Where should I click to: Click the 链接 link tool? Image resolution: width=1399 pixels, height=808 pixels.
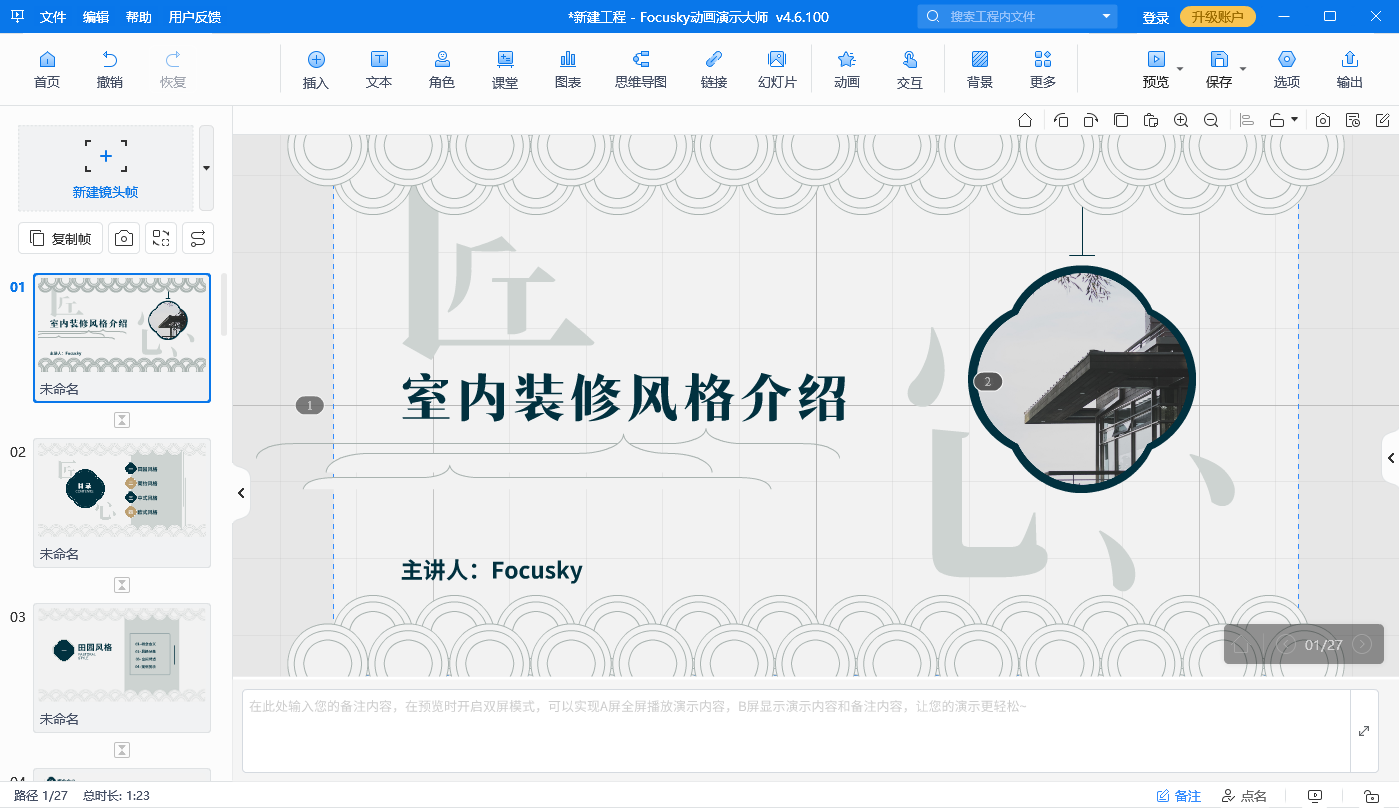pos(714,70)
